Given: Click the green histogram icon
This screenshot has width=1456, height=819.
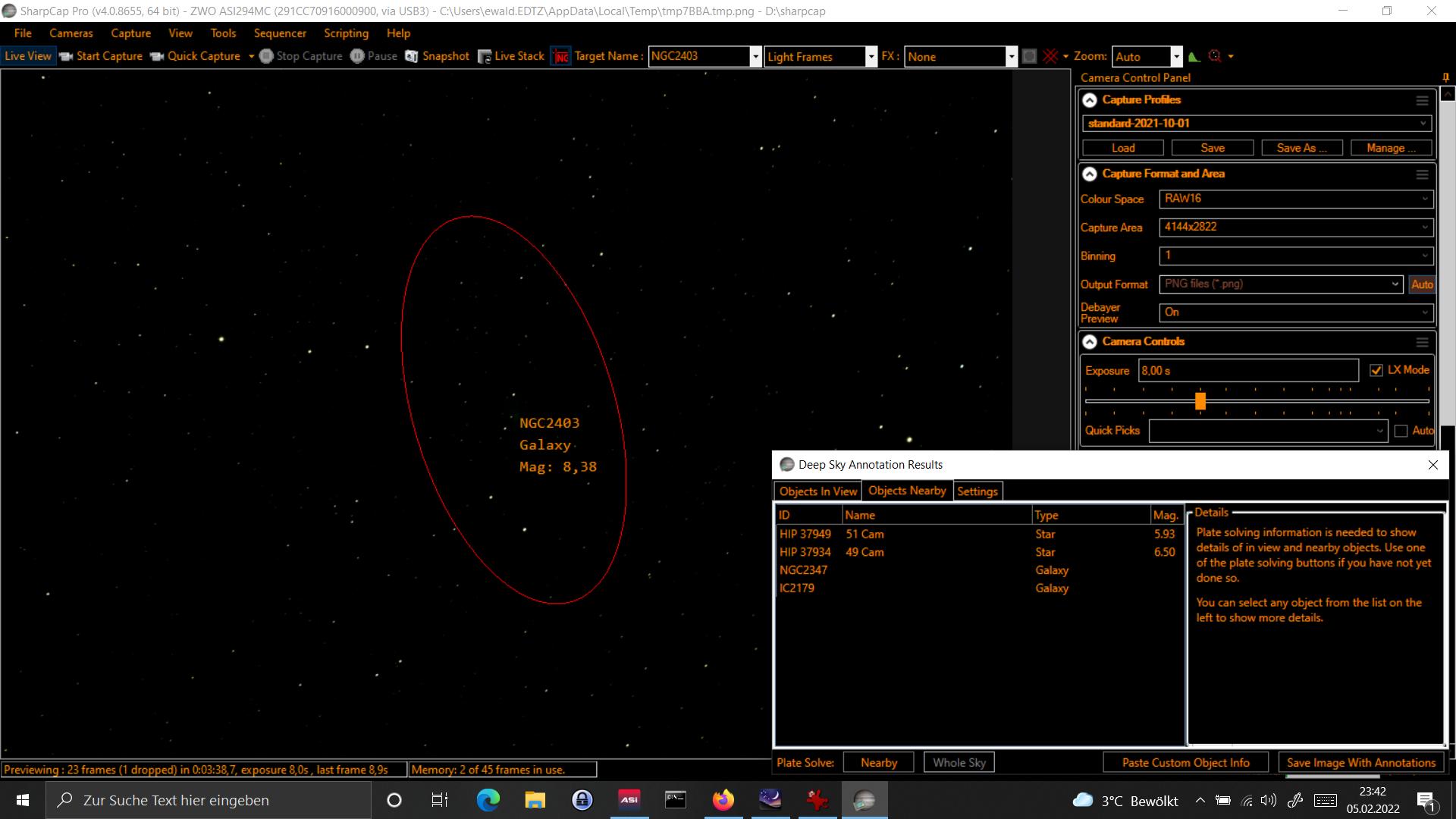Looking at the screenshot, I should click(1194, 56).
